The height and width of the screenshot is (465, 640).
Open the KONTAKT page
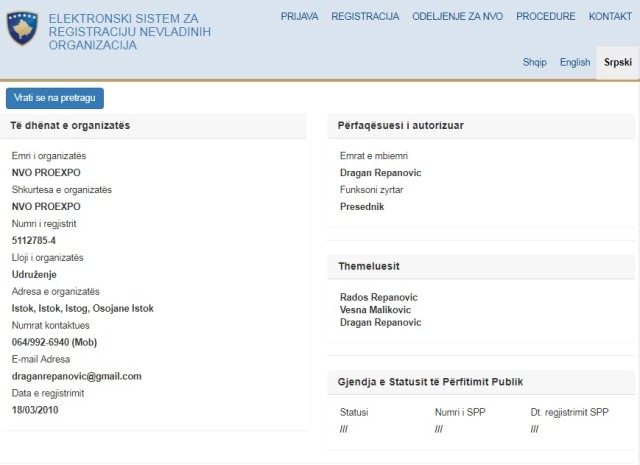[610, 17]
